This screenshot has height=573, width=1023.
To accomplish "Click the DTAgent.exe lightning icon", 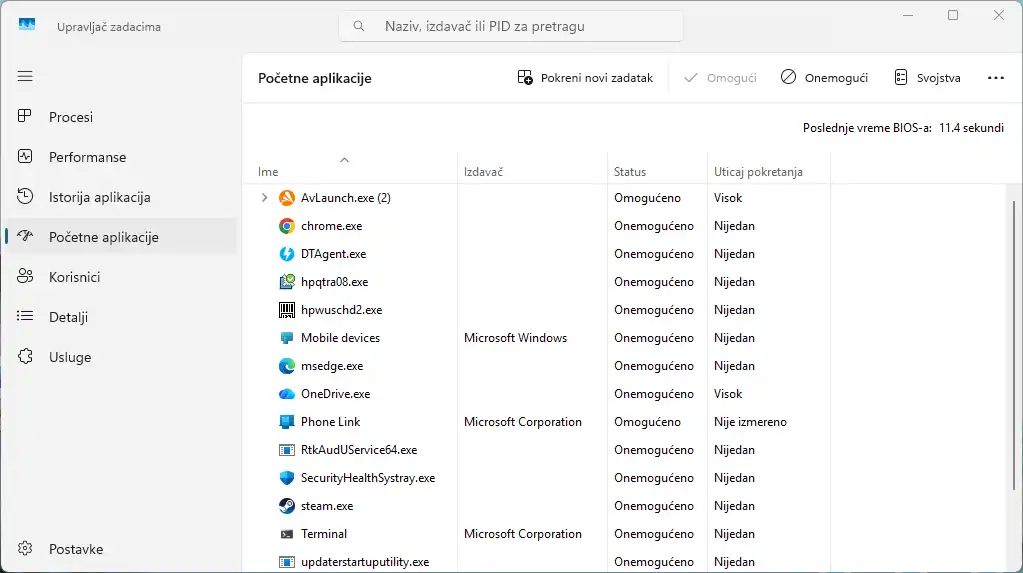I will point(286,254).
